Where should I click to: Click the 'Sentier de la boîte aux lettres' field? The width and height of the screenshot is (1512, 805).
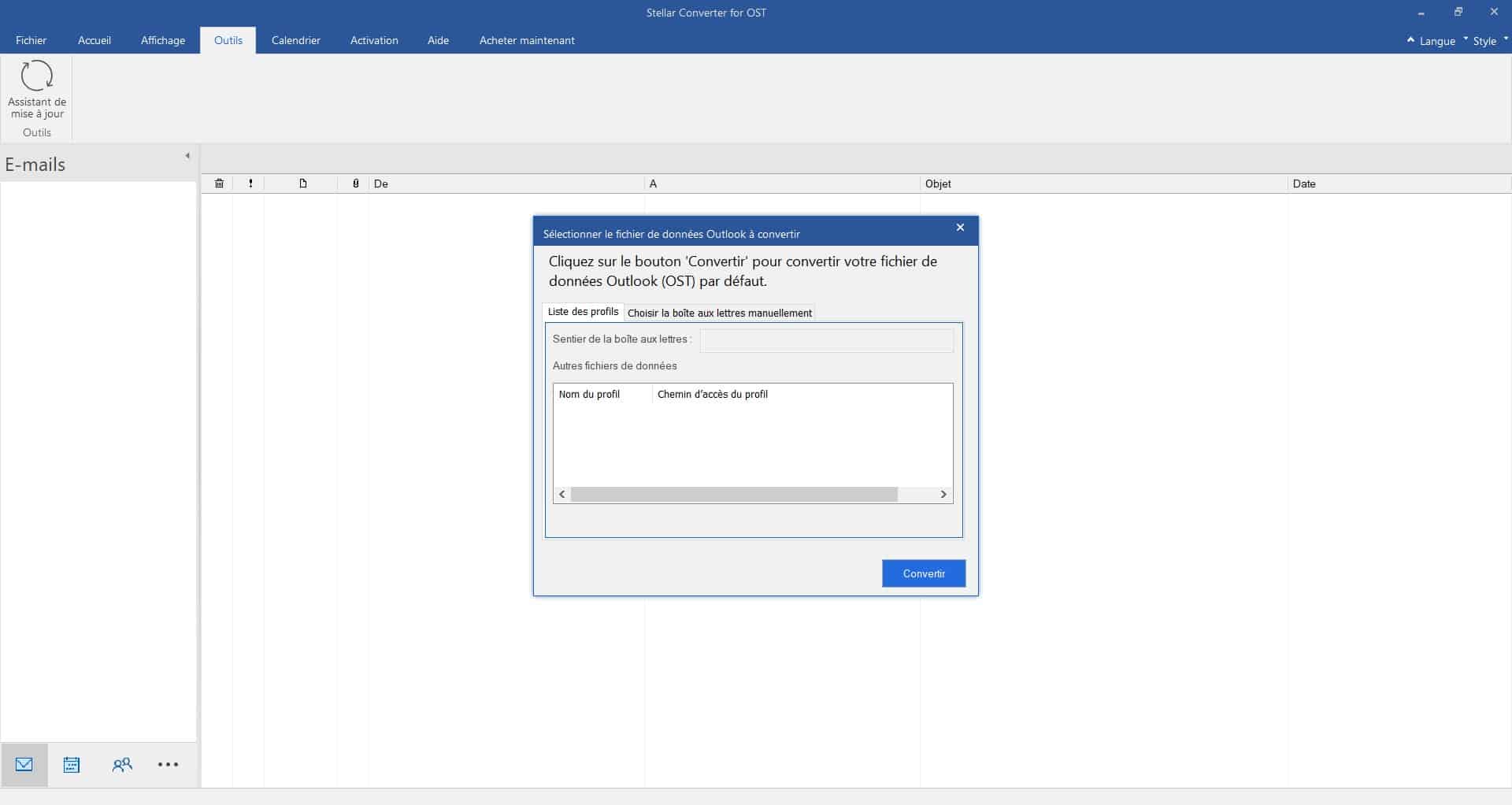(x=826, y=340)
